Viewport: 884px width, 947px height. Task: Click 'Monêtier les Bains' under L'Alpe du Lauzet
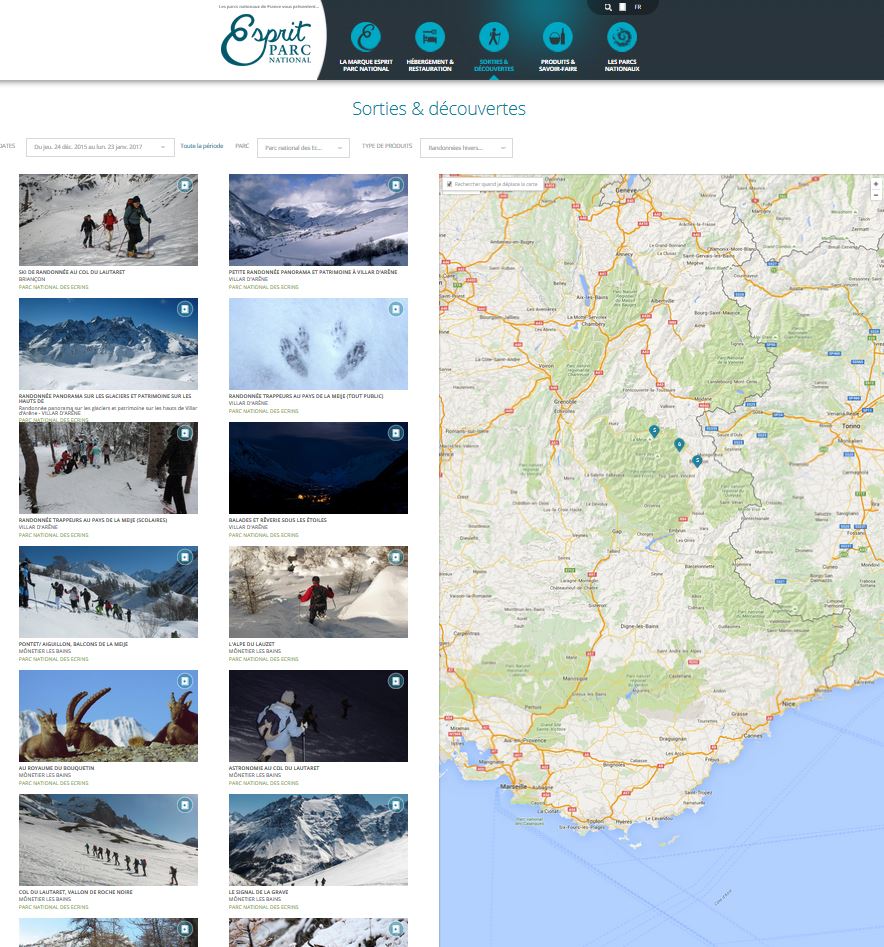[x=255, y=651]
